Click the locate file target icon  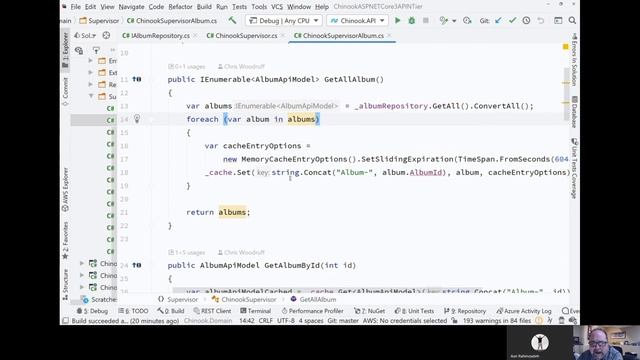106,36
